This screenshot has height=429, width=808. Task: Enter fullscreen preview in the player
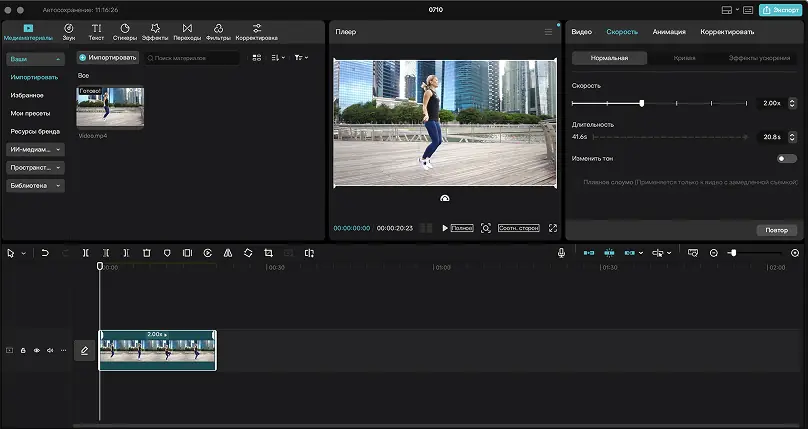tap(553, 228)
